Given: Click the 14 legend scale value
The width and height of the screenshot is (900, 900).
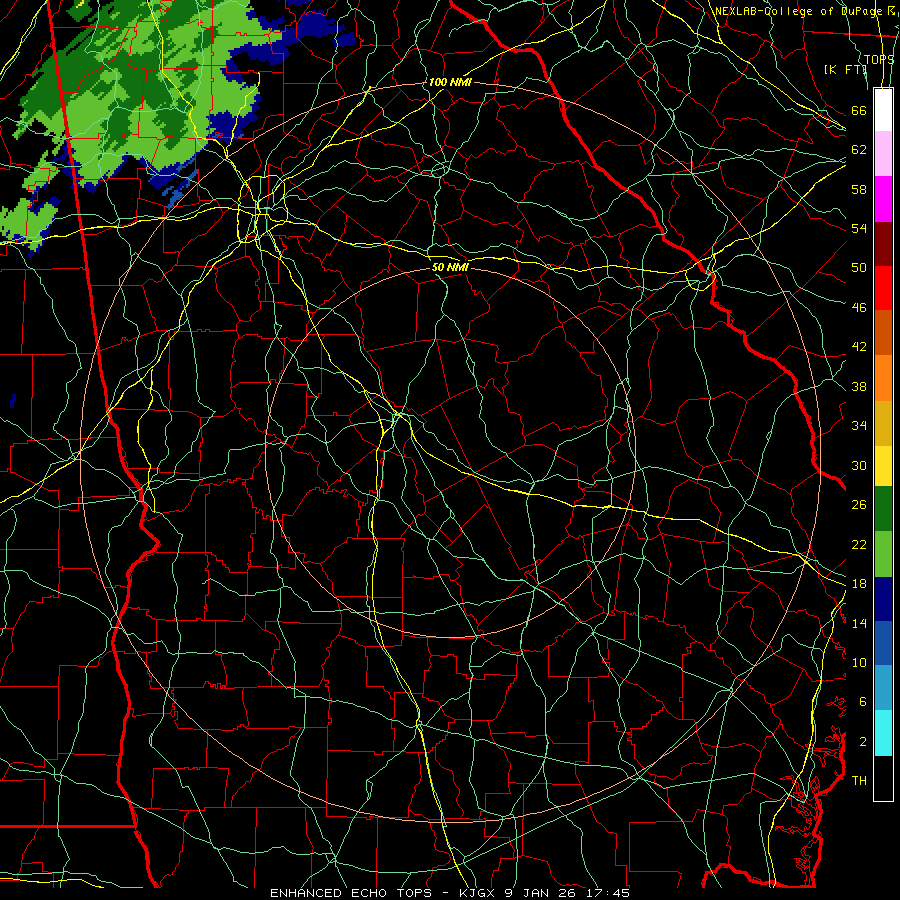Looking at the screenshot, I should pyautogui.click(x=859, y=623).
